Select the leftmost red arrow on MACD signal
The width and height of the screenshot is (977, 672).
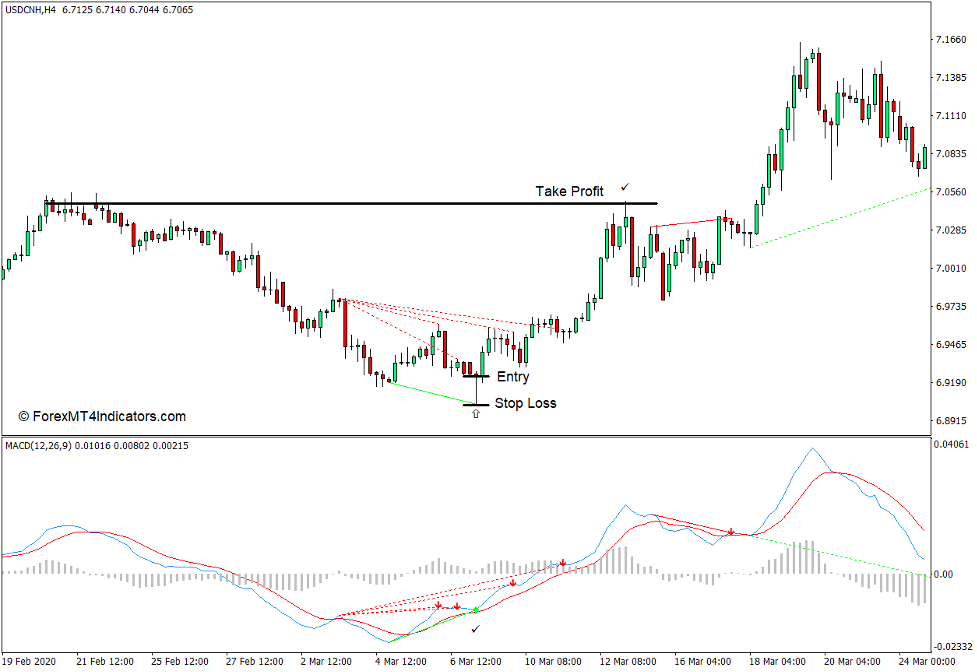[438, 606]
